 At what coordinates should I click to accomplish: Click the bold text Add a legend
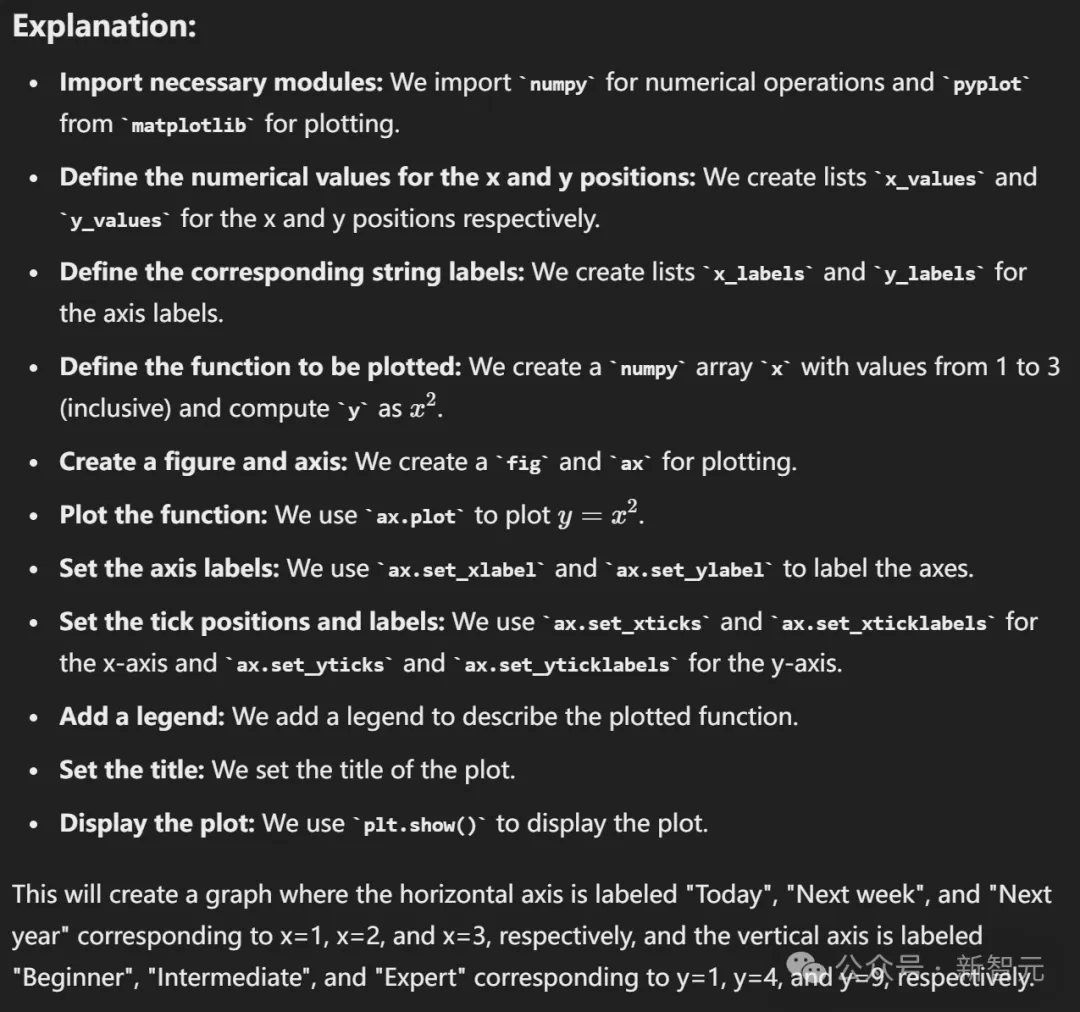pyautogui.click(x=142, y=716)
